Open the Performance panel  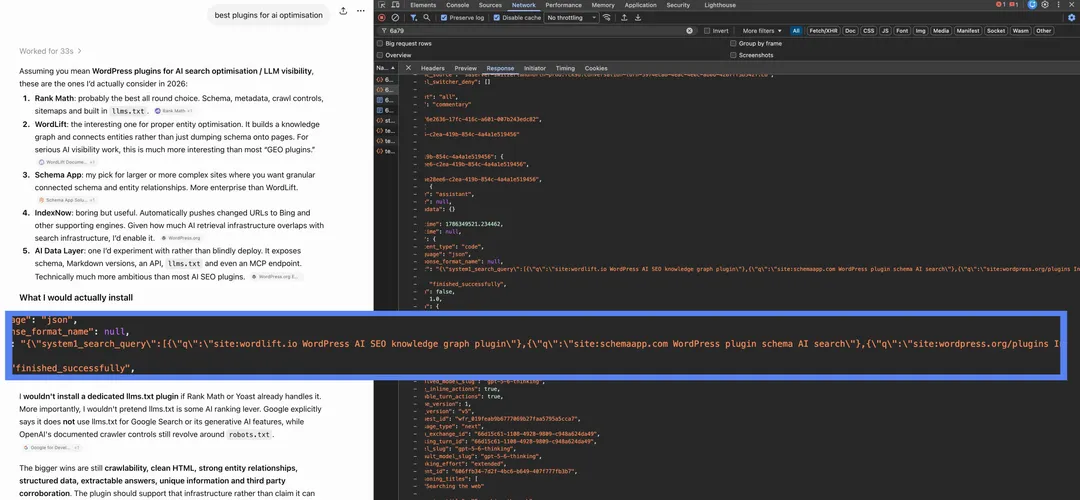pos(563,5)
